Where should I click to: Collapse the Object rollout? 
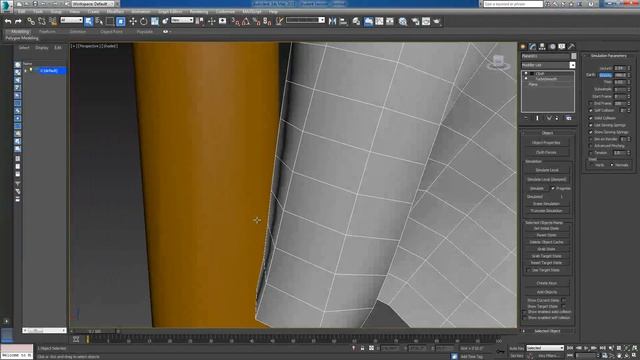pyautogui.click(x=547, y=133)
